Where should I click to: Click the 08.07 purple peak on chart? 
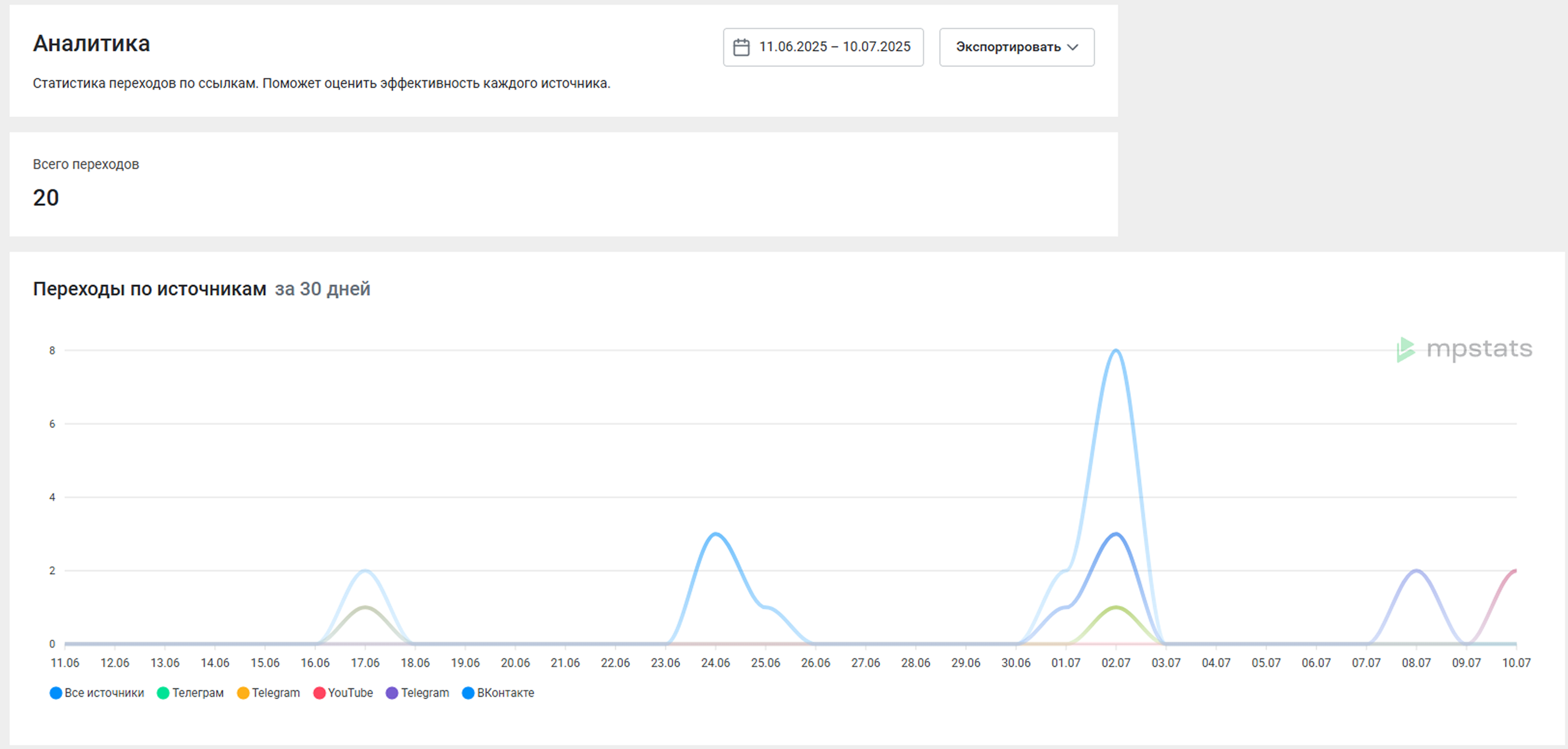tap(1416, 571)
